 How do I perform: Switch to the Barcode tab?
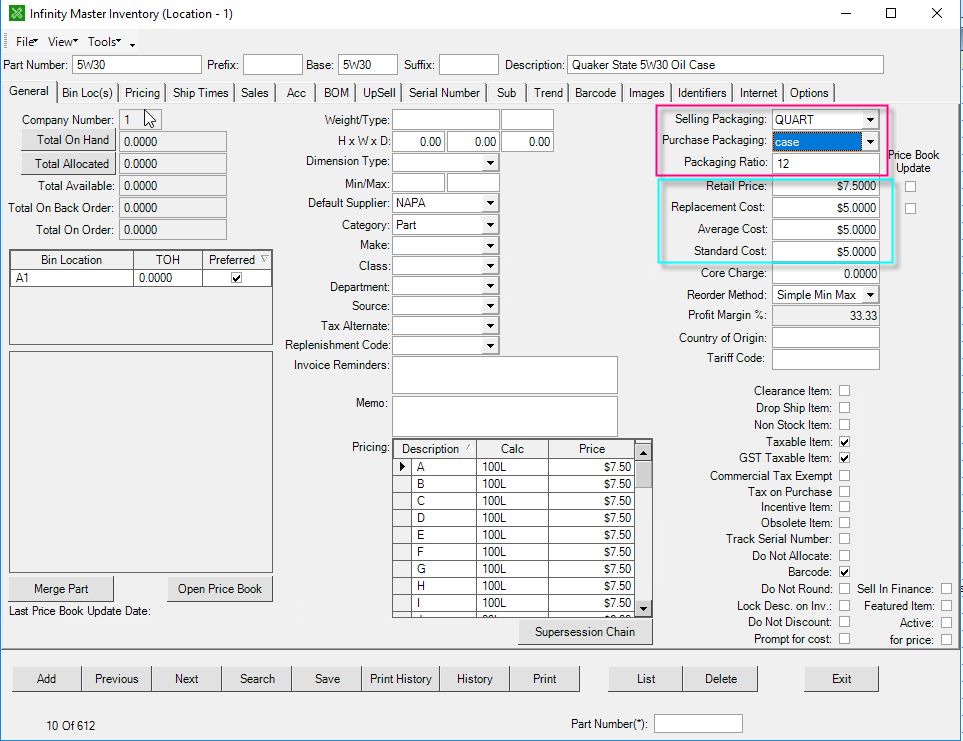coord(595,92)
